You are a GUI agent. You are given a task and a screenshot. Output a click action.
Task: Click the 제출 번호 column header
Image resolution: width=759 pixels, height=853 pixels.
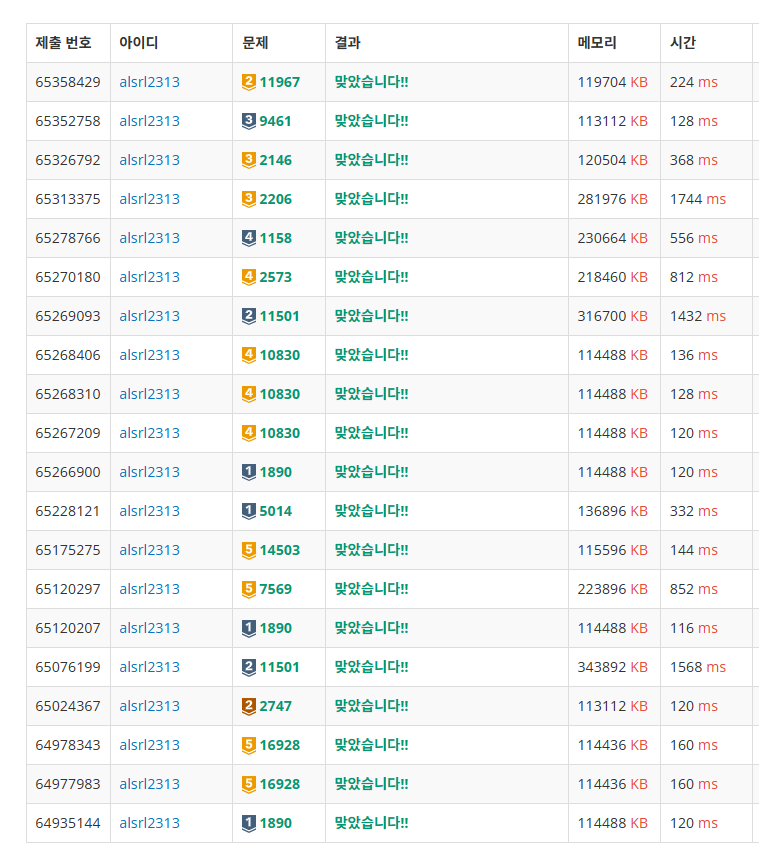tap(63, 43)
